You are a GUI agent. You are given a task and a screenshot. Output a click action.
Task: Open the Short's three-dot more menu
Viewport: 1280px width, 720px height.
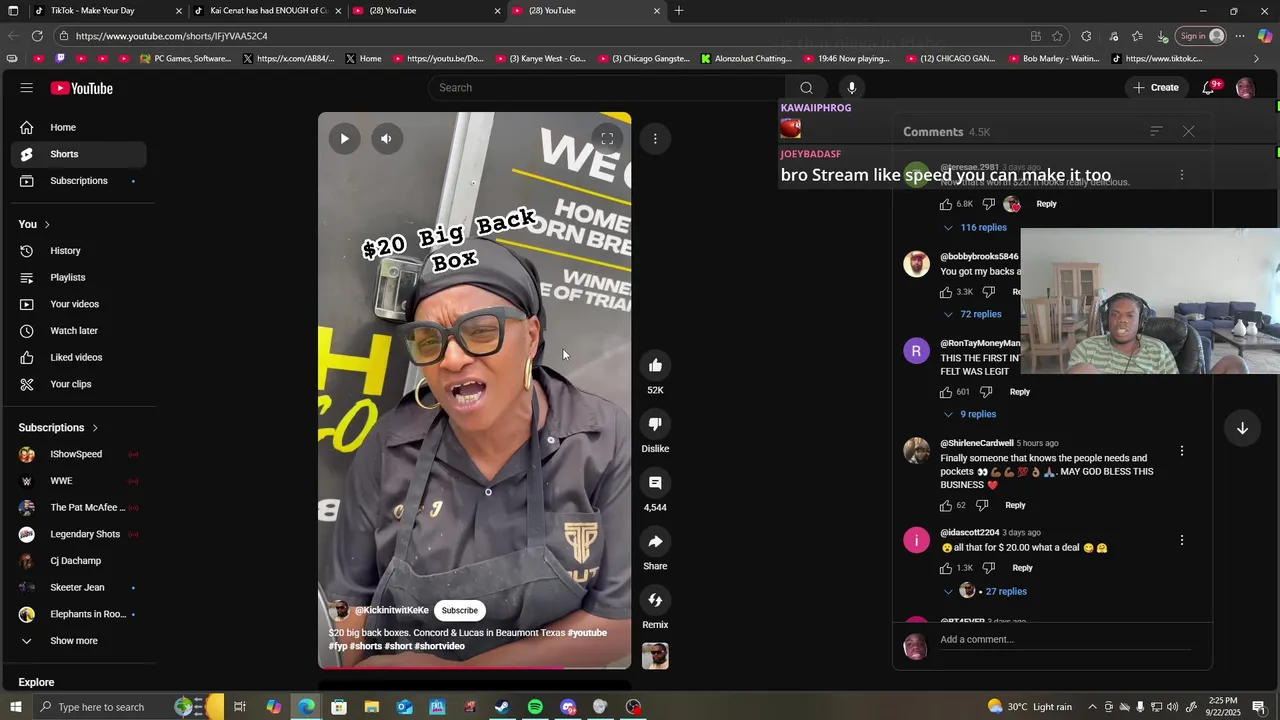coord(655,139)
